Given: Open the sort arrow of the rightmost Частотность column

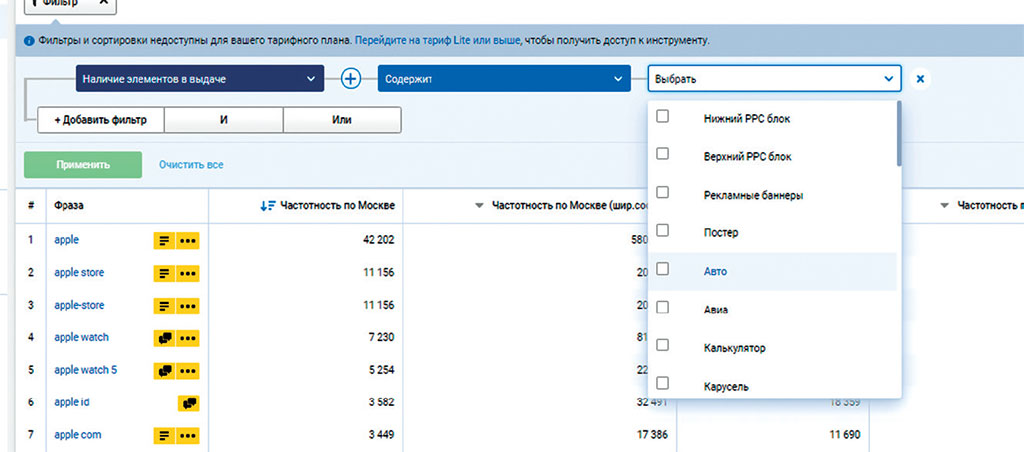Looking at the screenshot, I should point(944,206).
